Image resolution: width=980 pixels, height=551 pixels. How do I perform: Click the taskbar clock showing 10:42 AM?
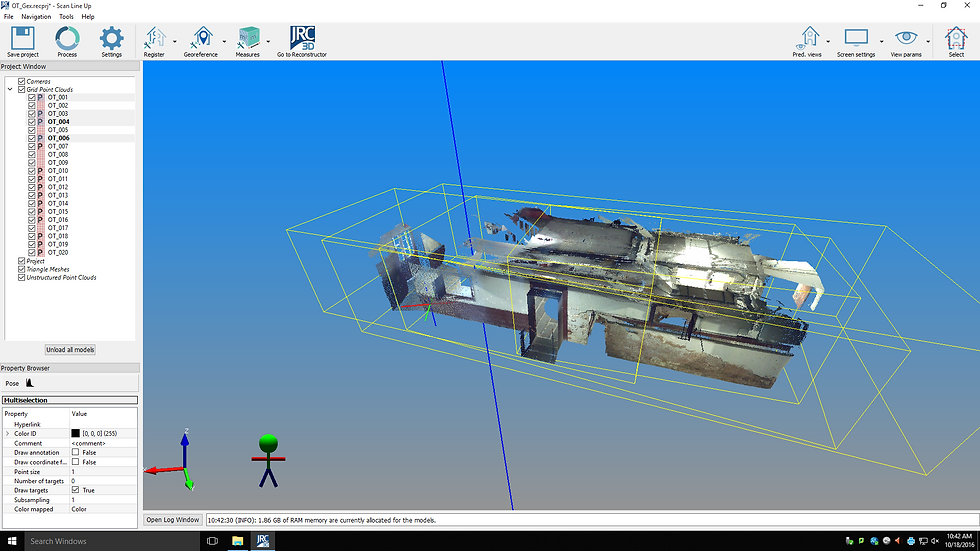coord(959,541)
